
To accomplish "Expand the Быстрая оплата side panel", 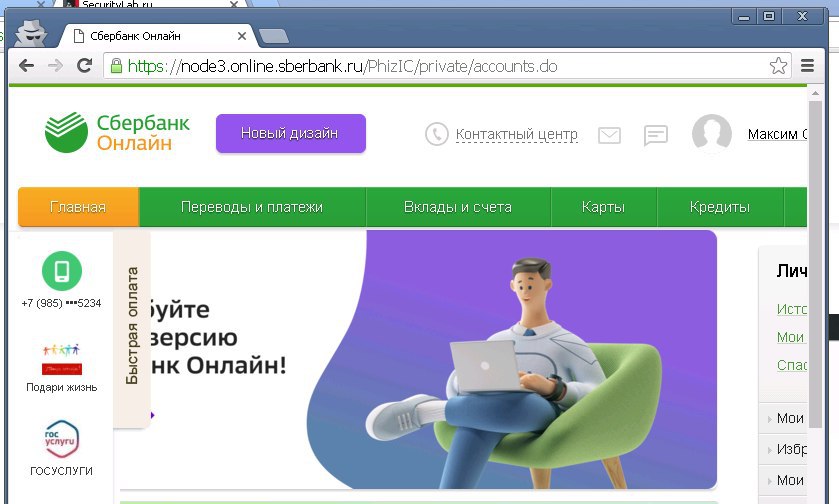I will coord(132,326).
